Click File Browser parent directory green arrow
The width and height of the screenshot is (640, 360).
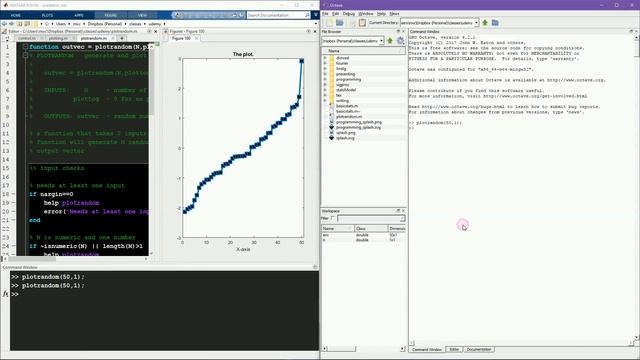point(390,41)
